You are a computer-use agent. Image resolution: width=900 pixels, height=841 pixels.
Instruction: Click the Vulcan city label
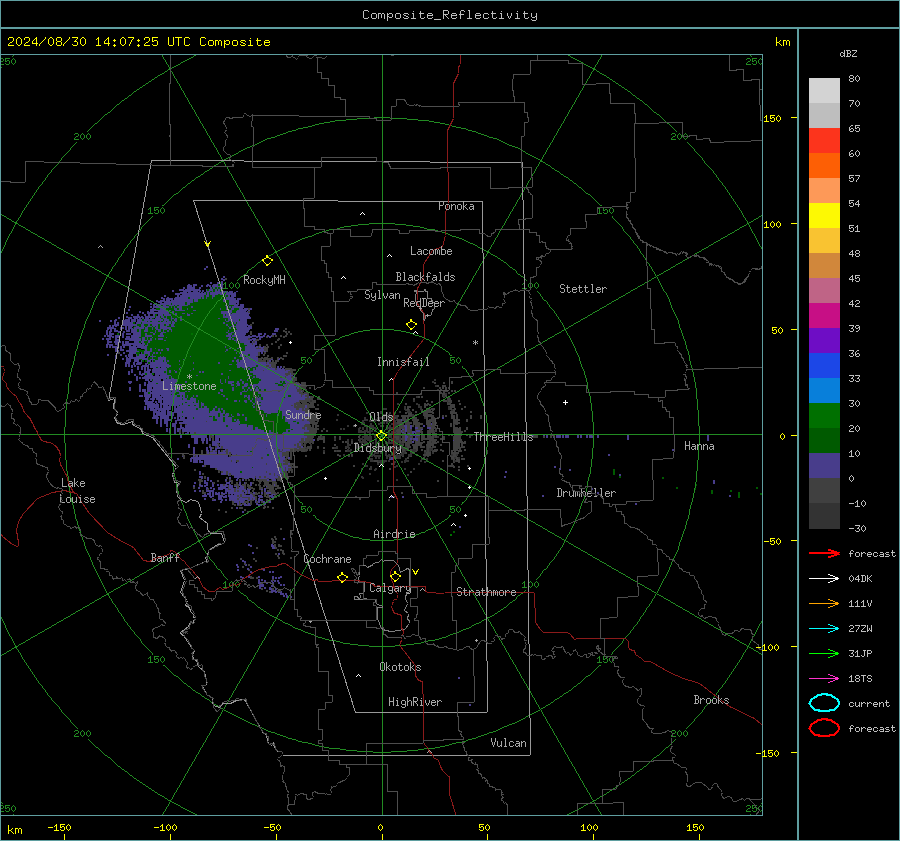(509, 743)
